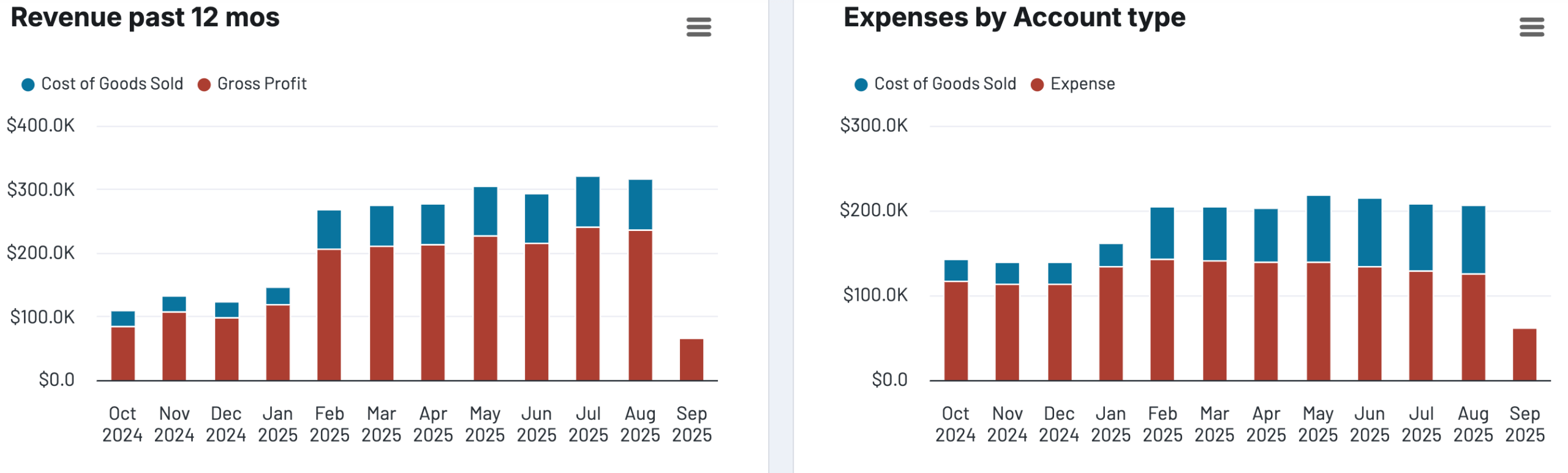Select Sep 2025 bar in Revenue chart

pyautogui.click(x=691, y=359)
